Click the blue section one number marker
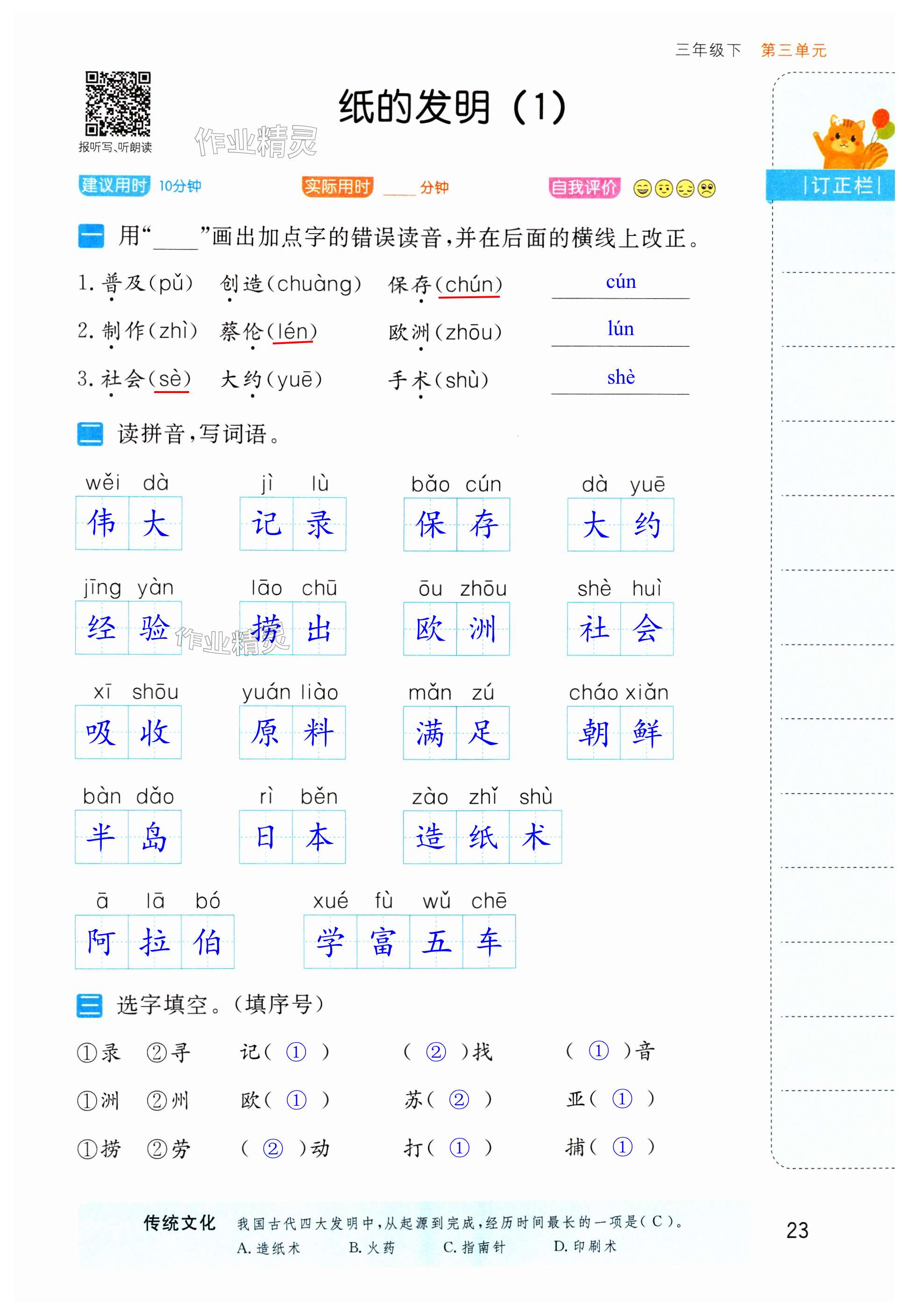This screenshot has height=1316, width=908. [x=91, y=237]
